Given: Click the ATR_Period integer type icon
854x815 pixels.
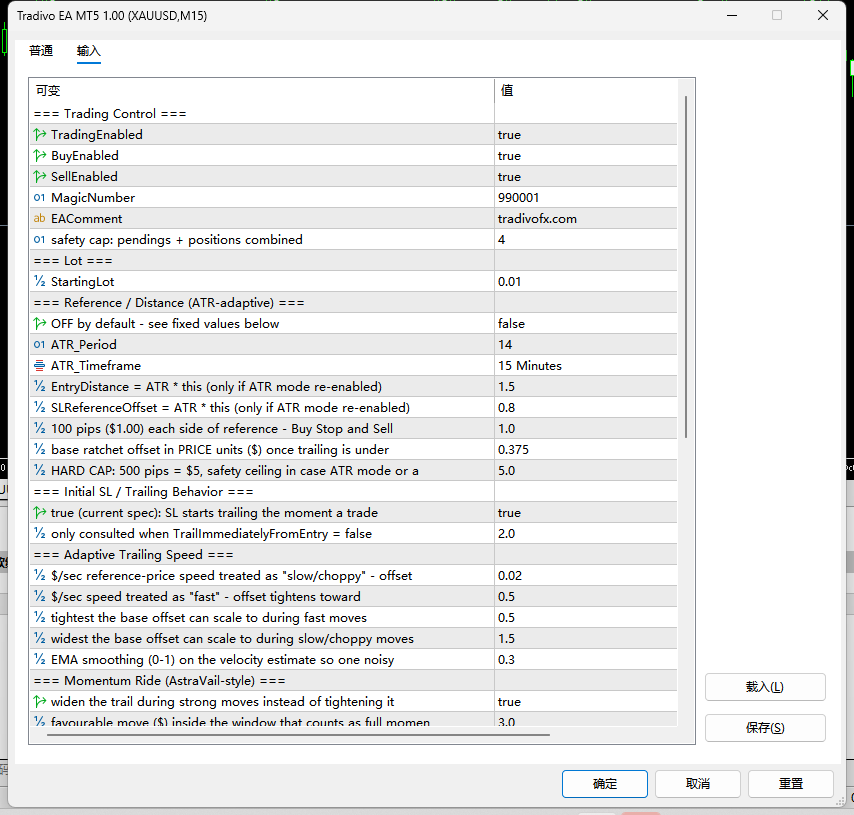Looking at the screenshot, I should (39, 344).
